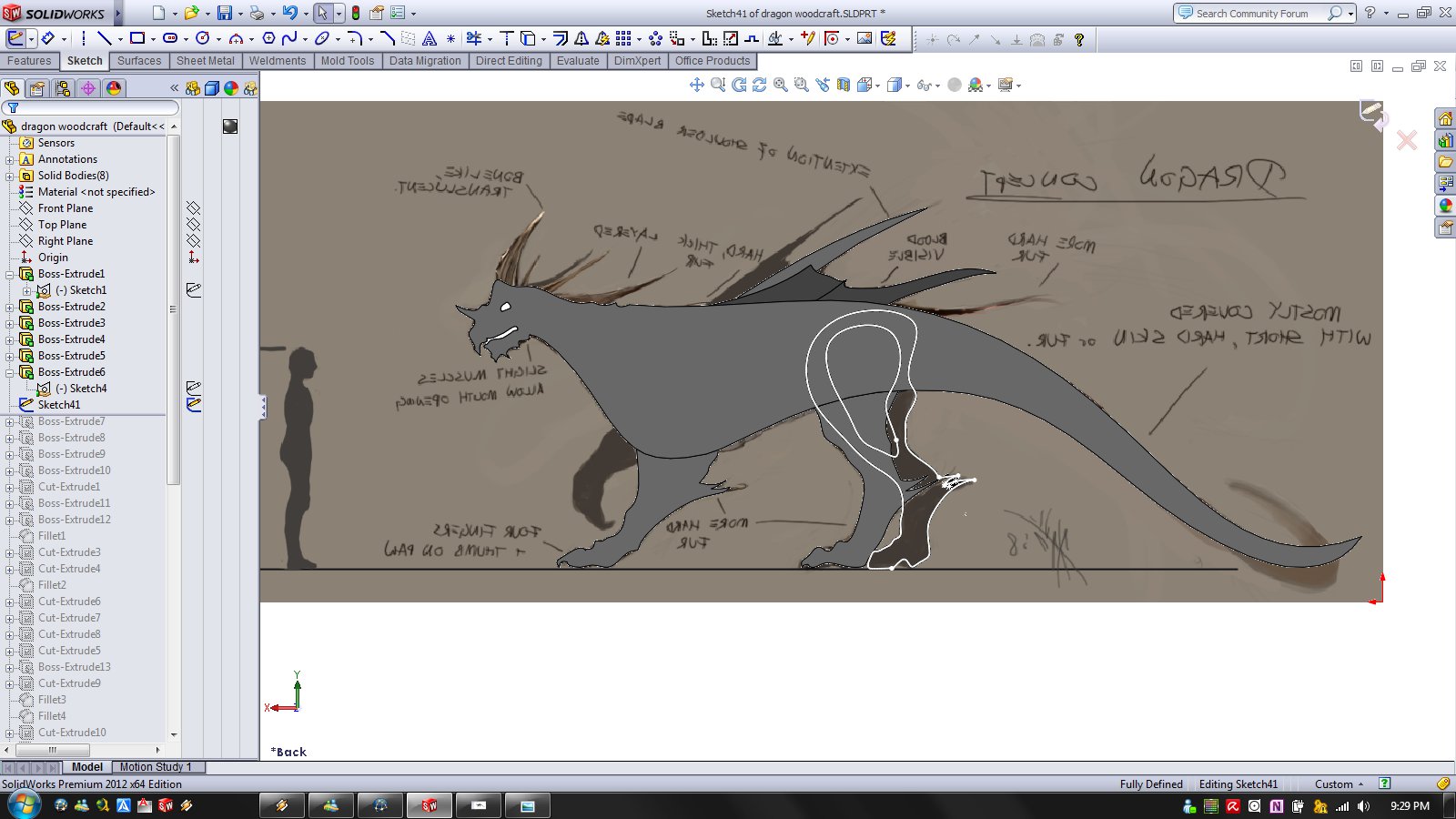
Task: Click the Rebuild traffic light icon
Action: pos(356,13)
